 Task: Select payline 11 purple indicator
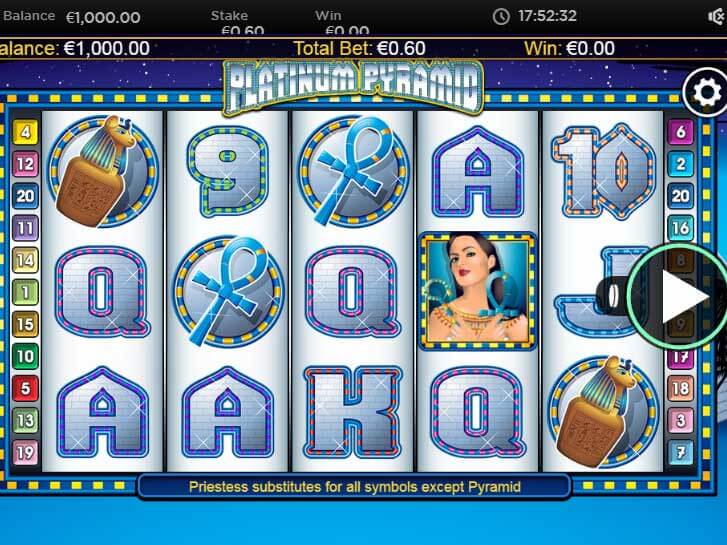25,228
